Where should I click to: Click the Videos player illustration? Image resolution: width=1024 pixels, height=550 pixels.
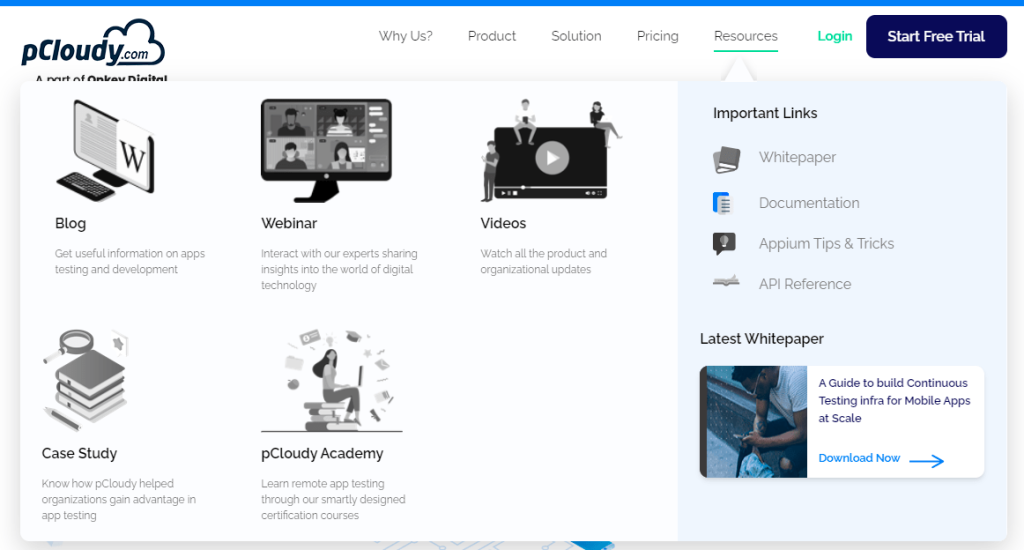click(551, 150)
